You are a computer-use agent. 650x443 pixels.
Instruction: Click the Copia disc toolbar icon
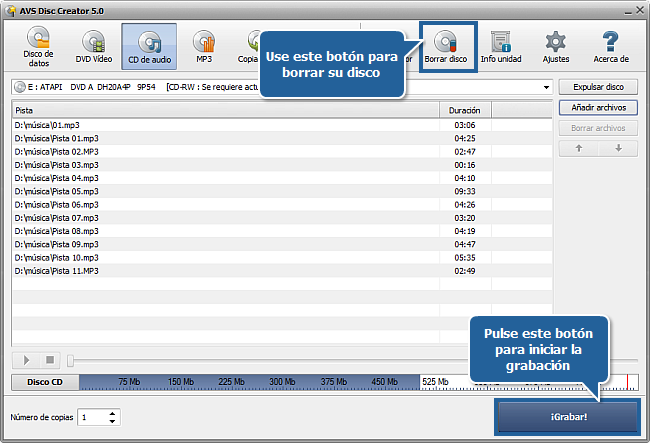(x=248, y=46)
